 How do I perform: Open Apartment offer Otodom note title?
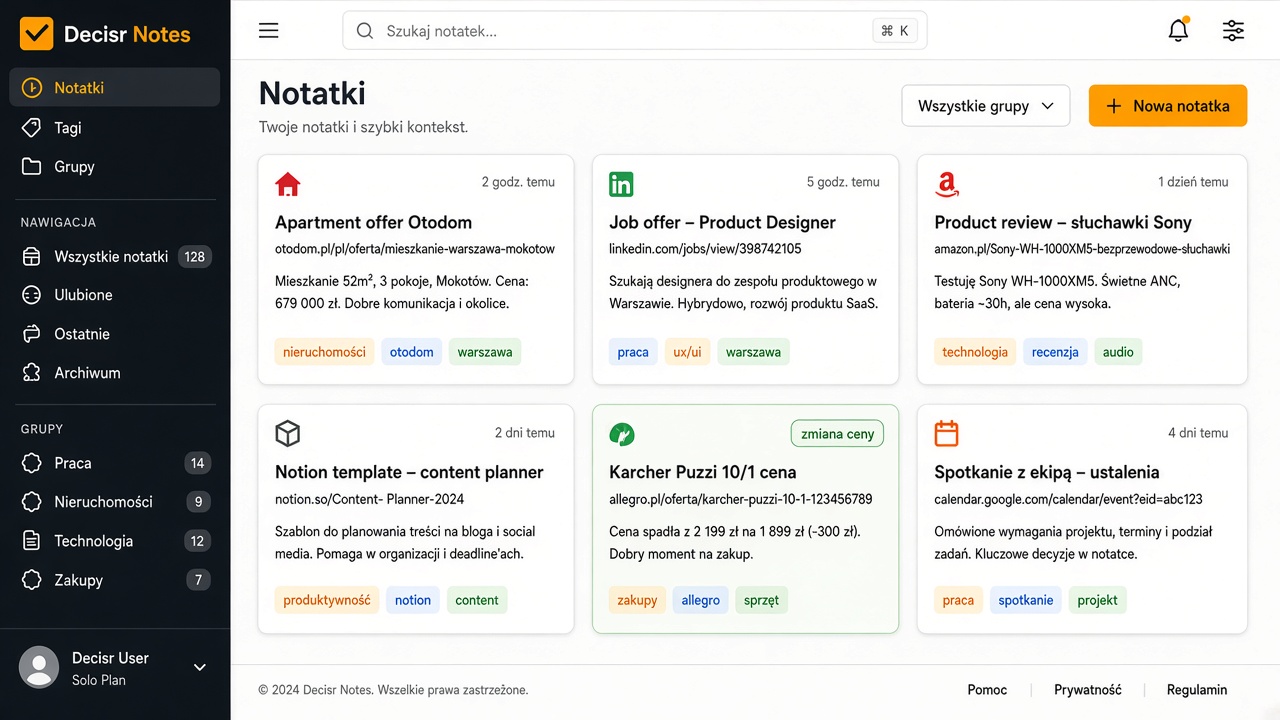click(373, 222)
